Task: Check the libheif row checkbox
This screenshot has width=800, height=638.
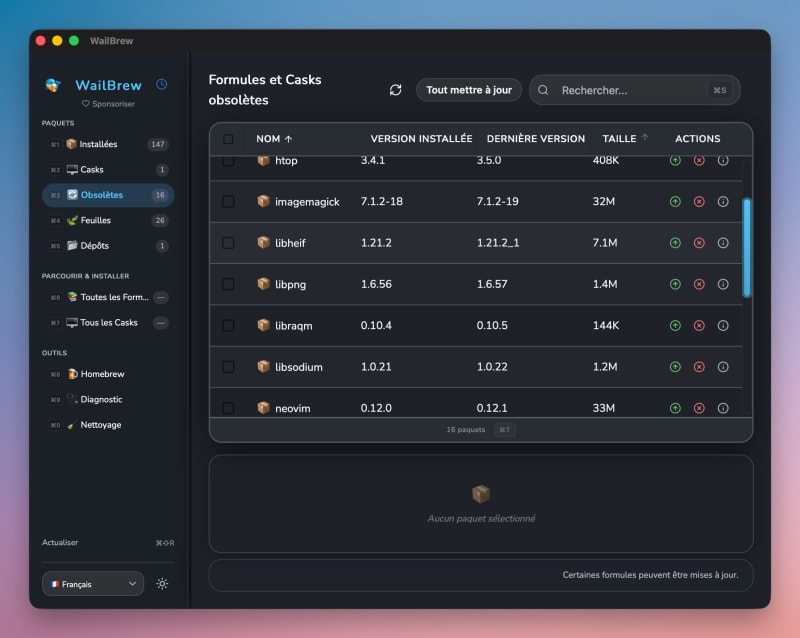Action: (x=228, y=243)
